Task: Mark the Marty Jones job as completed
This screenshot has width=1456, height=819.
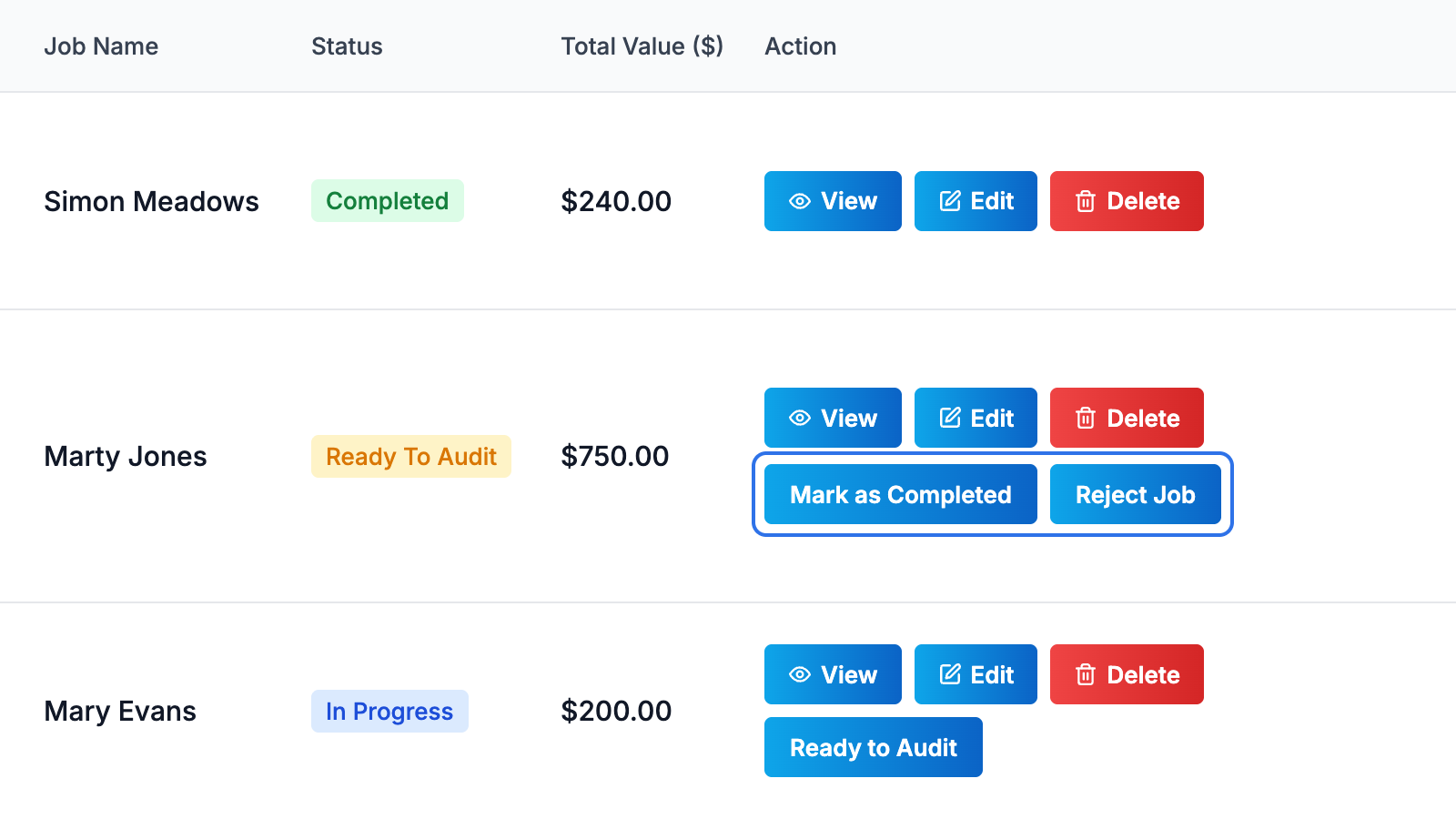Action: pyautogui.click(x=901, y=494)
